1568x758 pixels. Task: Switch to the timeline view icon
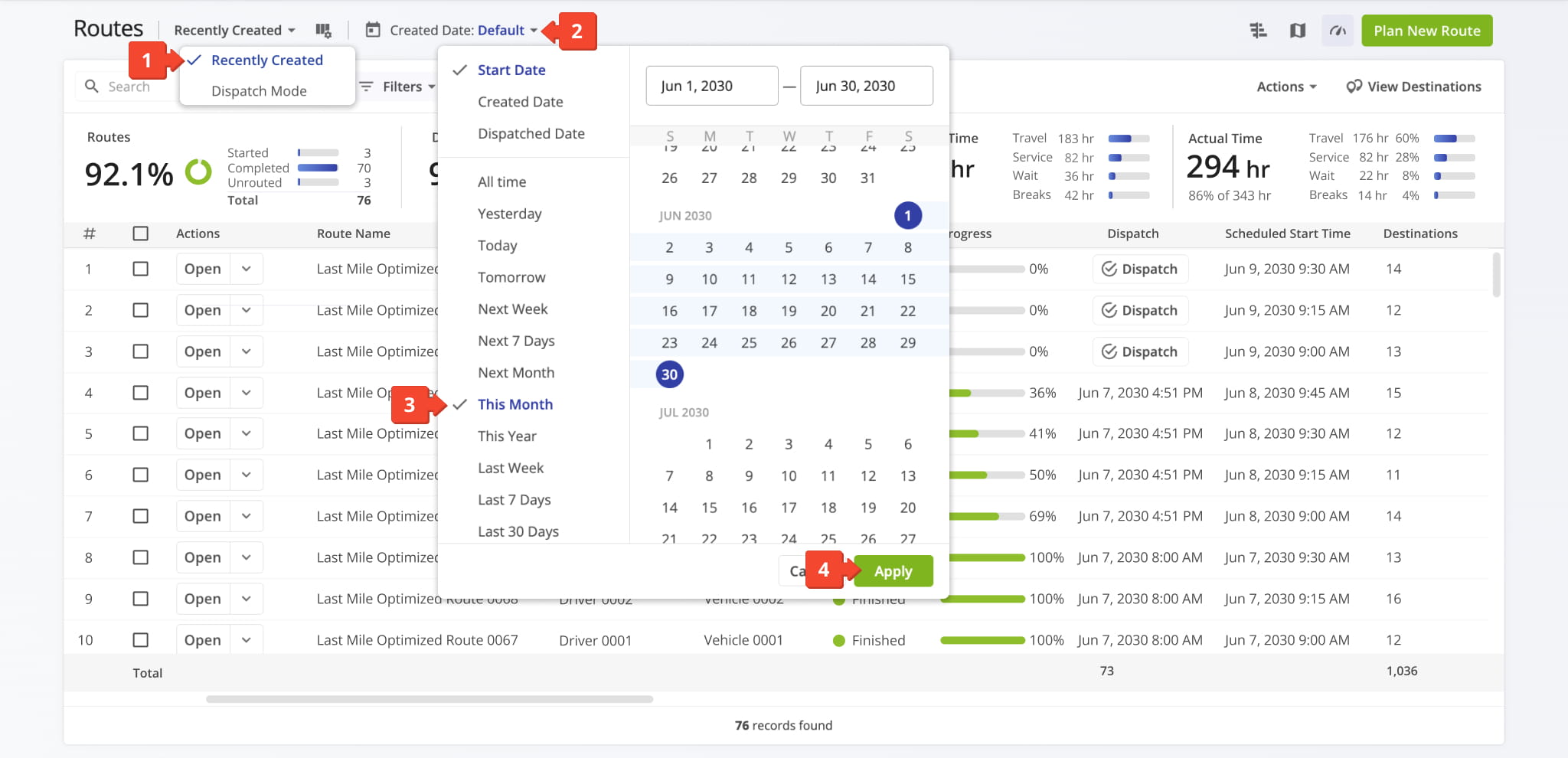pyautogui.click(x=1258, y=31)
